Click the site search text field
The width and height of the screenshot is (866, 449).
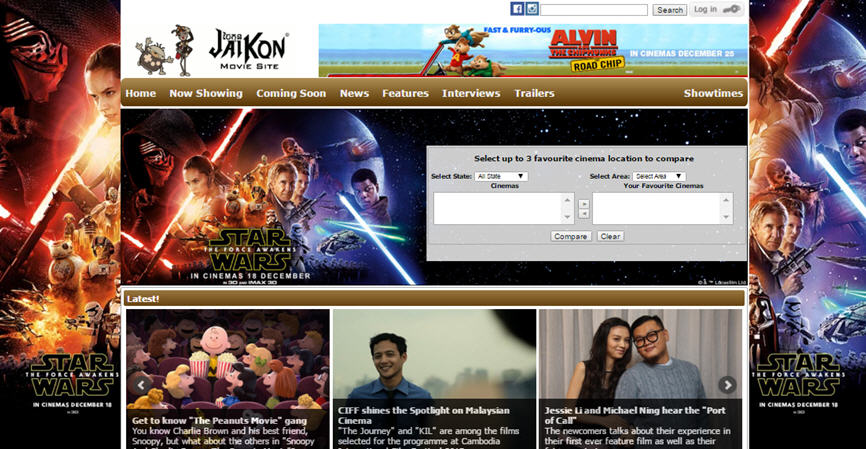pyautogui.click(x=594, y=10)
